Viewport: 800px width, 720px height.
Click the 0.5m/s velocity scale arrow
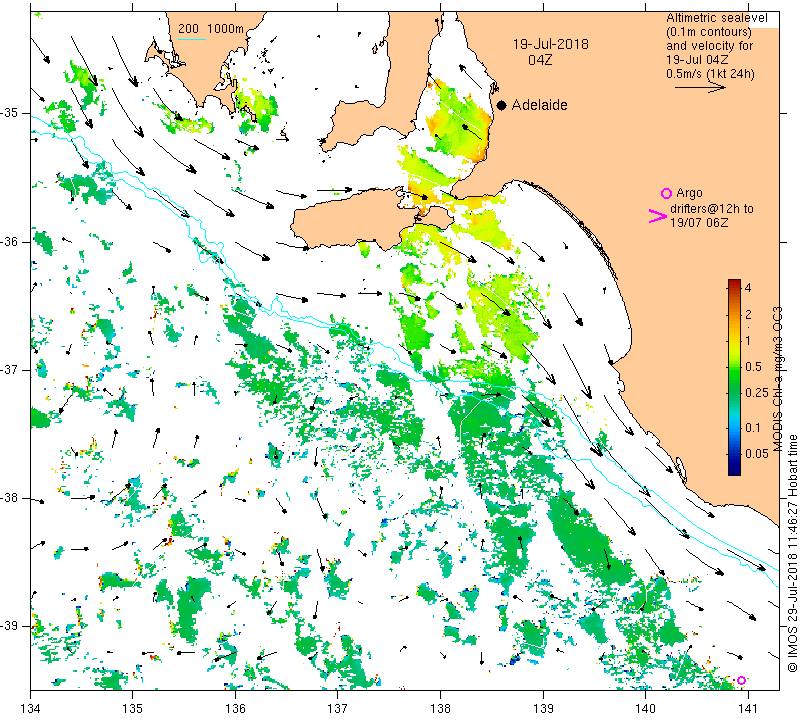pyautogui.click(x=700, y=88)
